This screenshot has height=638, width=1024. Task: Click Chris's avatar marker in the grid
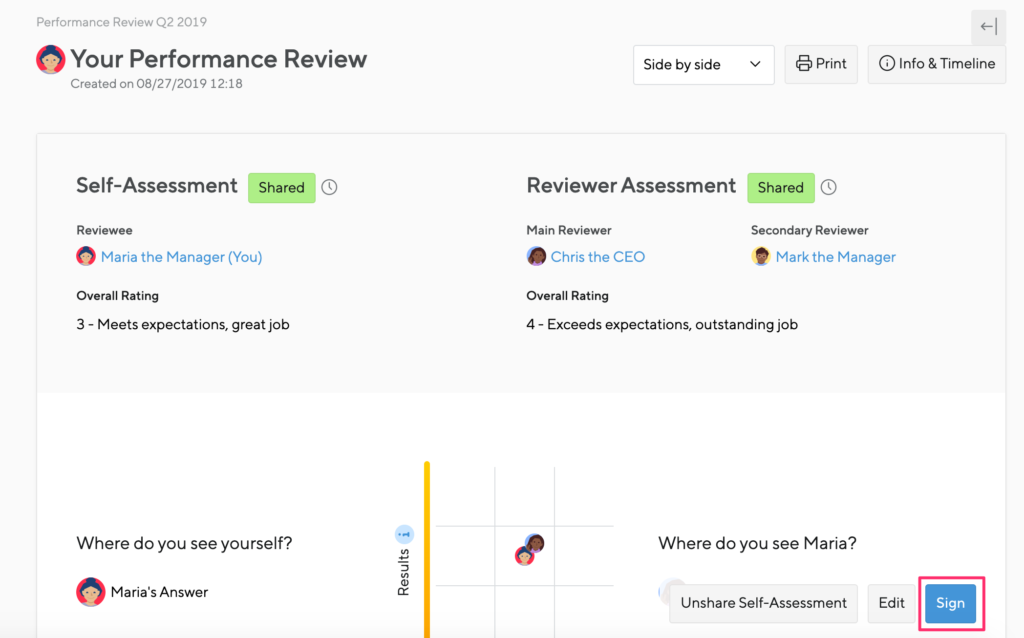click(x=535, y=543)
